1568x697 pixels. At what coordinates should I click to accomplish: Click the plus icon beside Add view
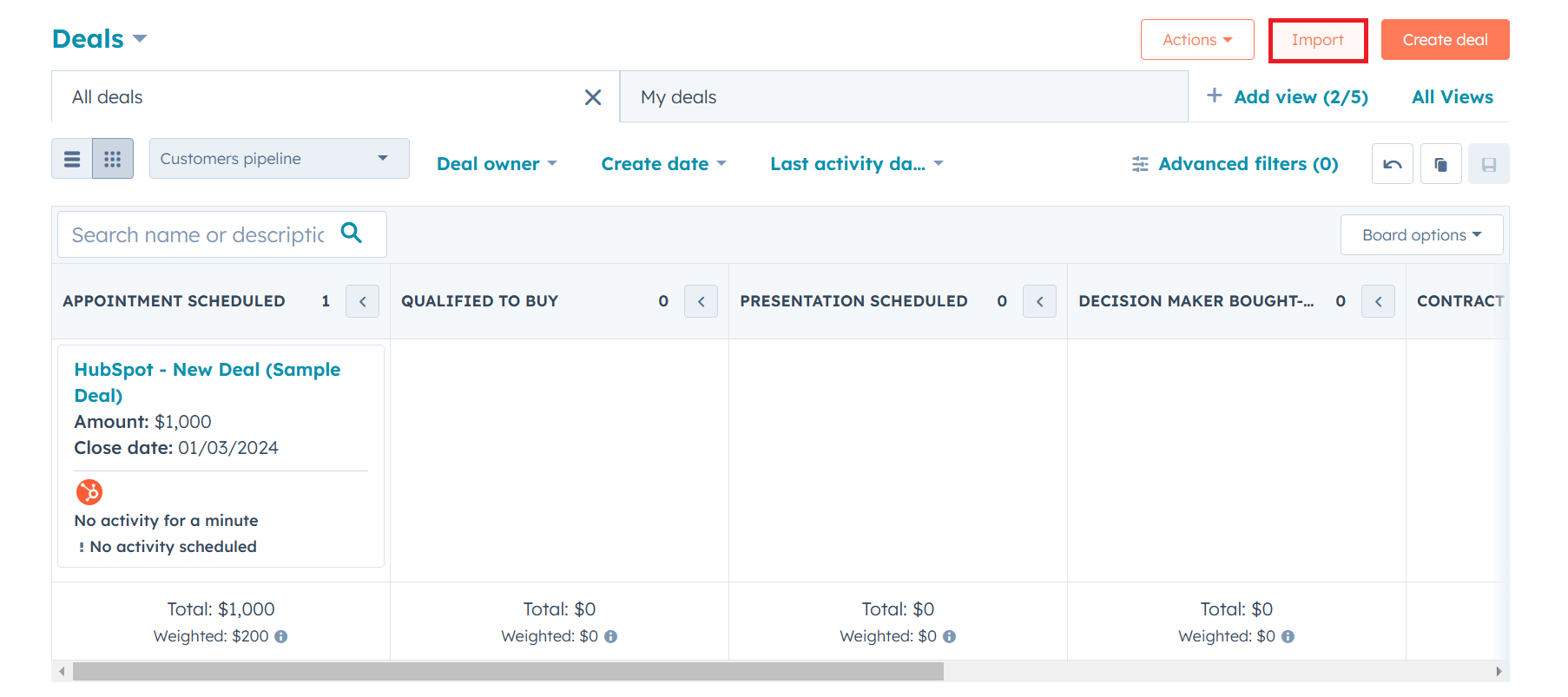[1215, 95]
